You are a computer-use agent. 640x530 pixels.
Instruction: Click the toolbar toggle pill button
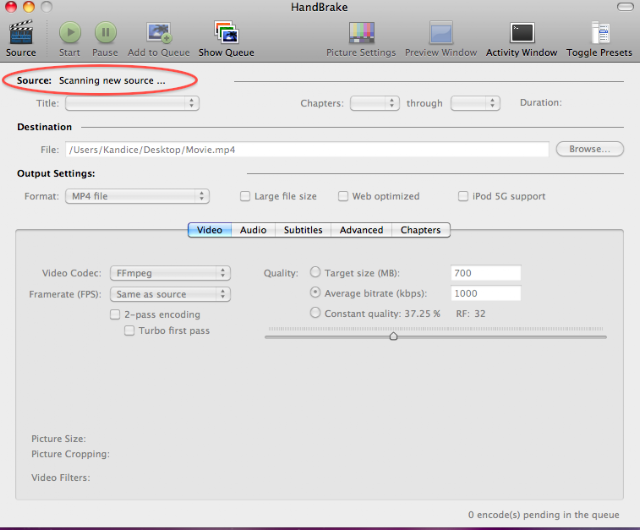point(625,7)
